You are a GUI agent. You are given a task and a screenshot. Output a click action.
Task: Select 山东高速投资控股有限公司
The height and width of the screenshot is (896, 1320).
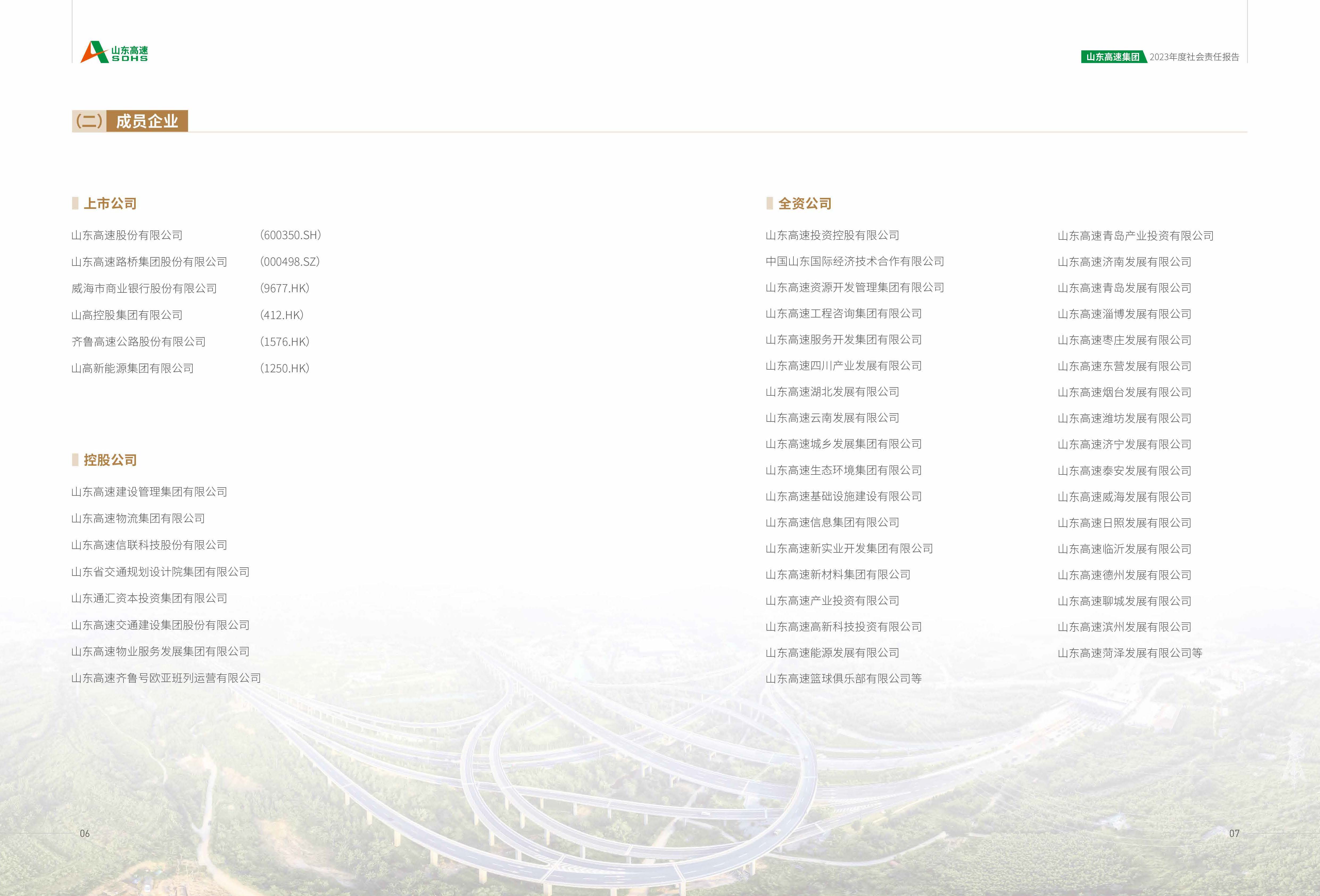point(833,235)
